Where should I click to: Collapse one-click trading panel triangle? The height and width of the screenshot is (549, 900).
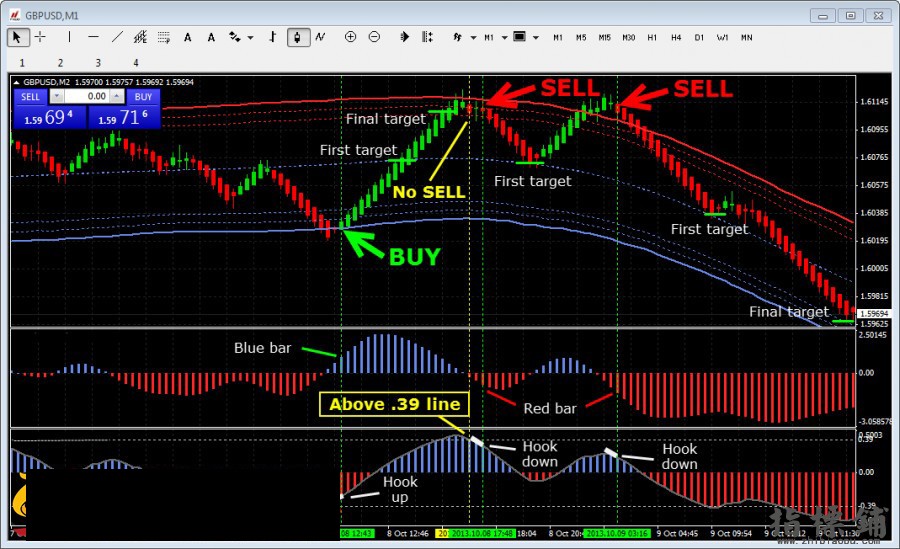coord(17,82)
